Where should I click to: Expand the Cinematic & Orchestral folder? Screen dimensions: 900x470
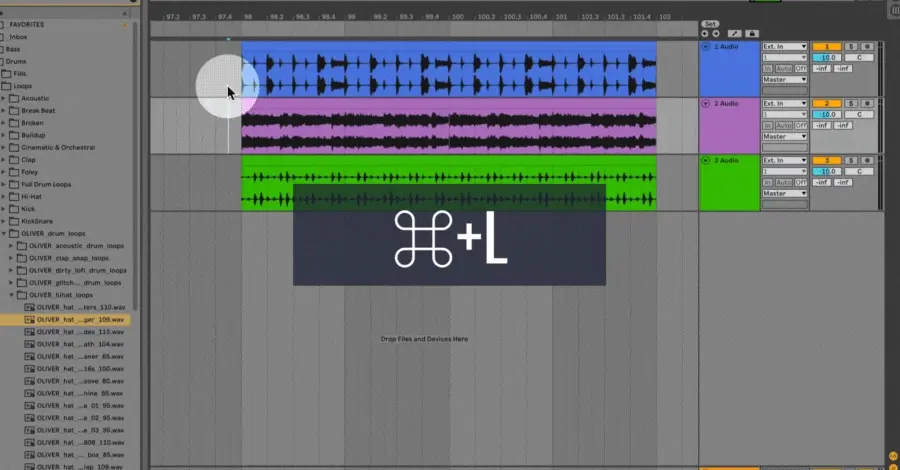(3, 147)
